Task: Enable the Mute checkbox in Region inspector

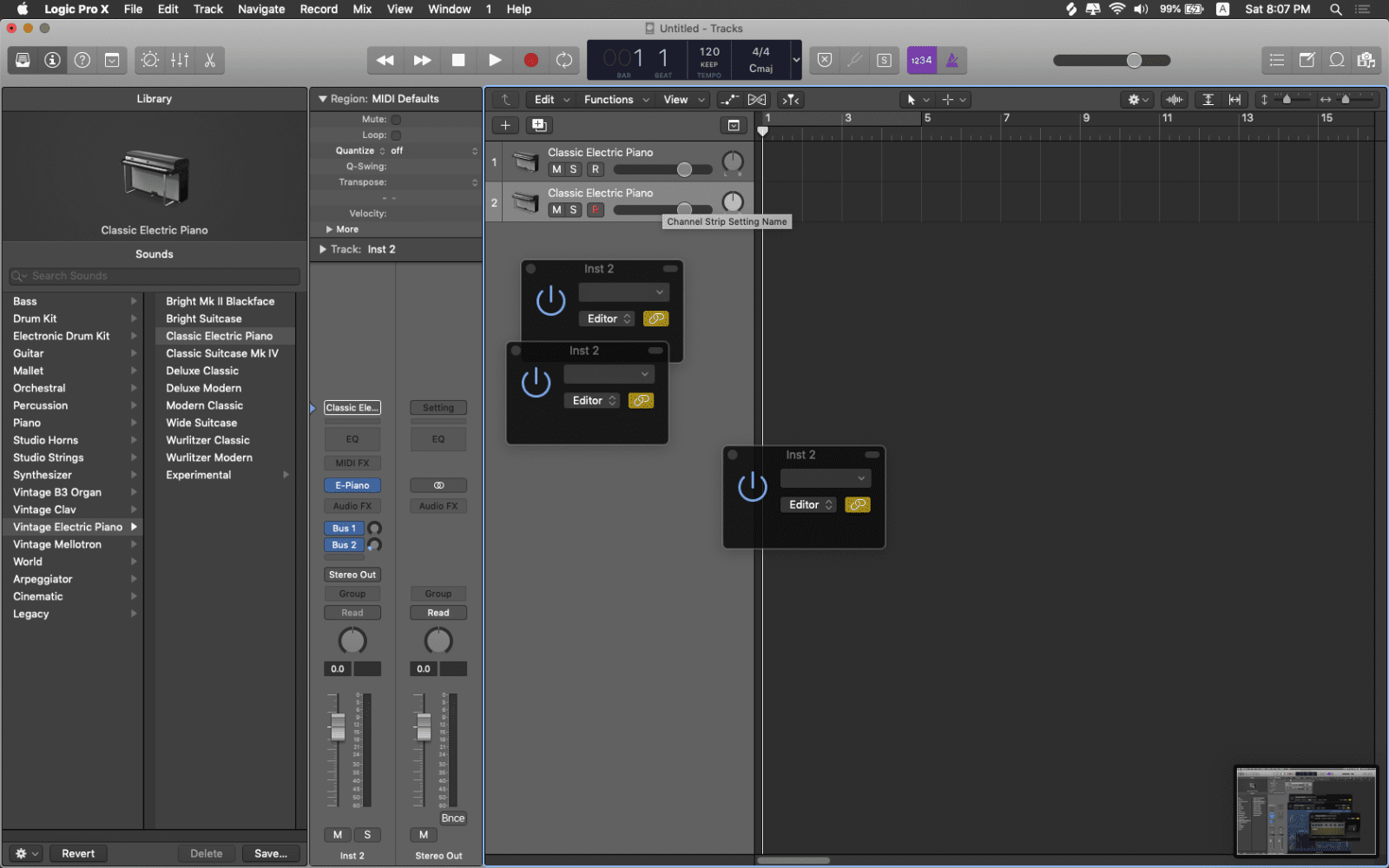Action: coord(396,120)
